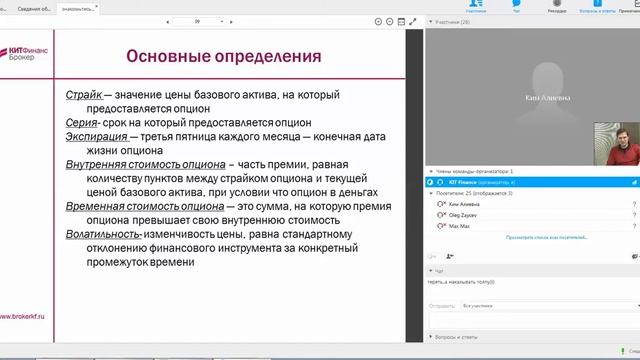This screenshot has width=640, height=360.
Task: Open the Вопросы и ответы toolbar icon
Action: click(597, 6)
